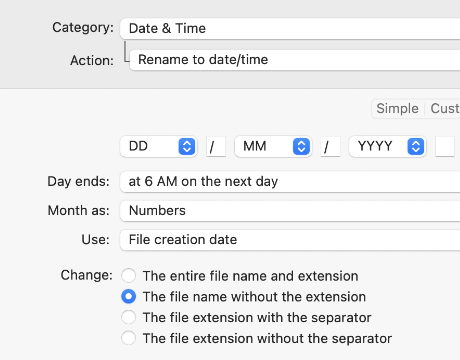Open the Category dropdown showing Date & Time
The height and width of the screenshot is (360, 460).
click(290, 29)
